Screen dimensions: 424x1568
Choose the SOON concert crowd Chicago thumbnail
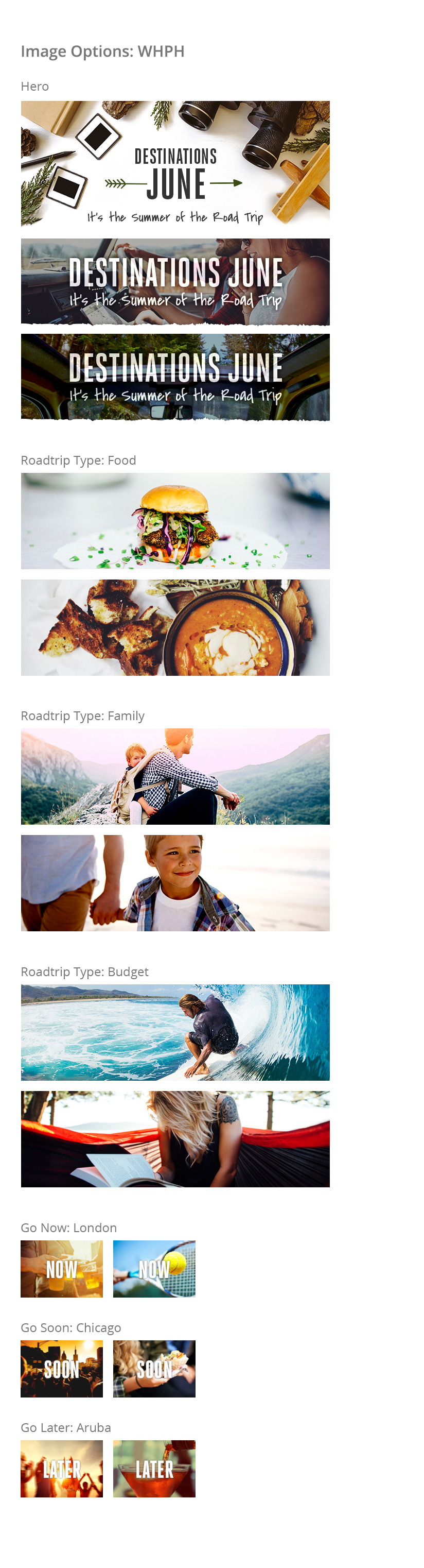[x=61, y=1369]
